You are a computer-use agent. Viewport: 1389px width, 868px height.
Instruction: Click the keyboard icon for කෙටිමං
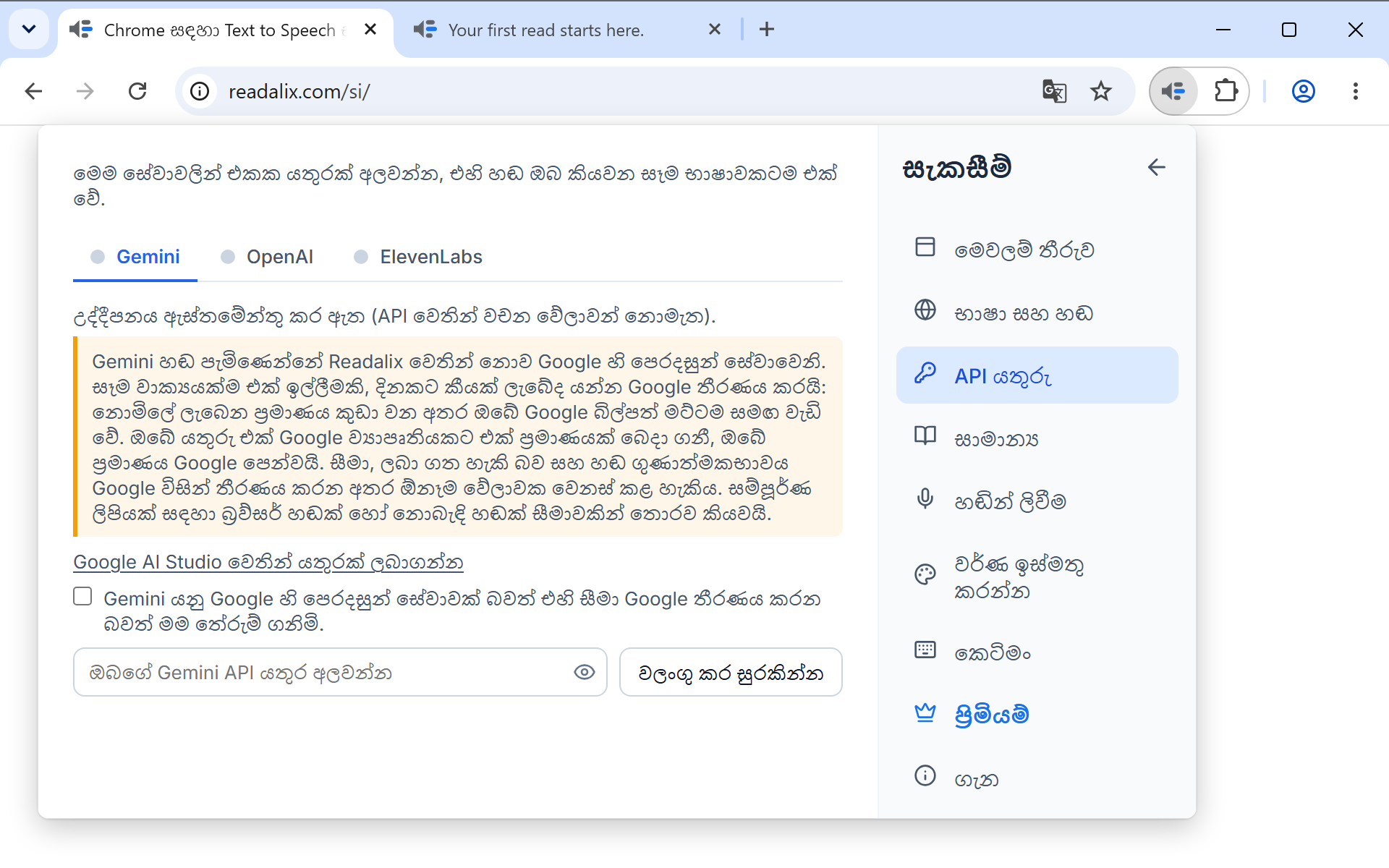[925, 650]
